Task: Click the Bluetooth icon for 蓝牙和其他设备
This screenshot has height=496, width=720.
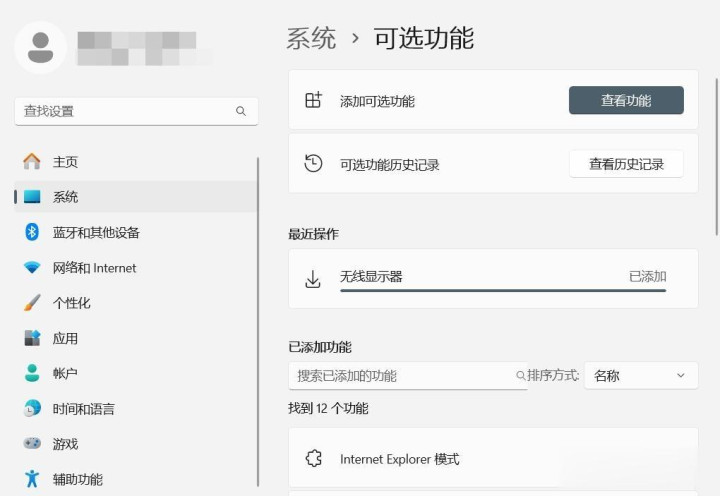Action: coord(32,232)
